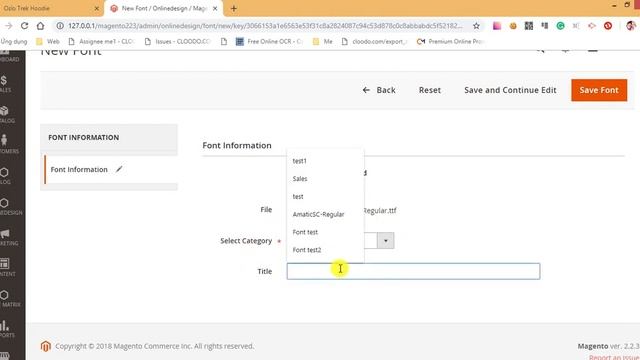This screenshot has height=360, width=640.
Task: Click the red blocked extension icon
Action: (608, 26)
